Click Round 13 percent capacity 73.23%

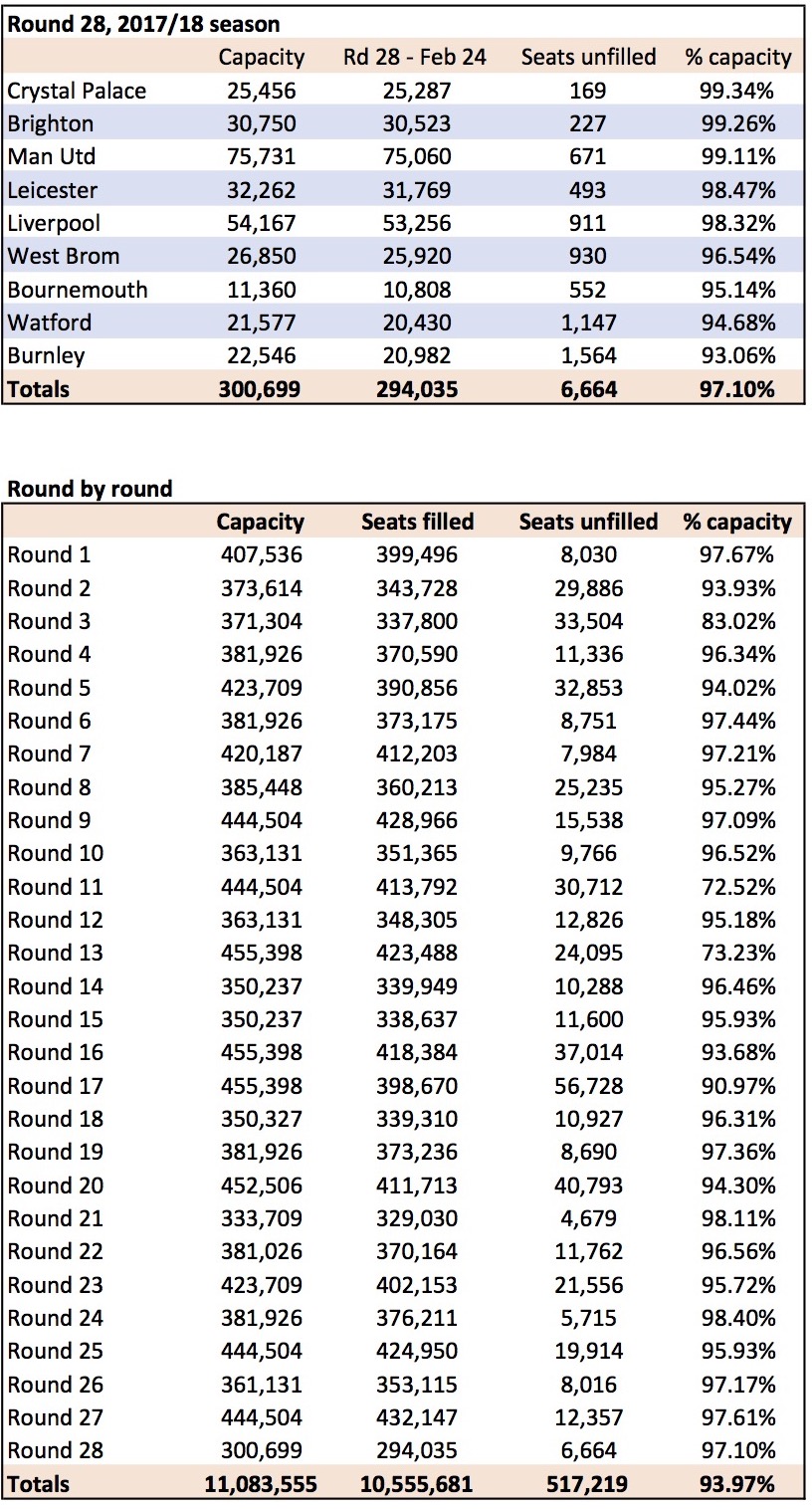737,953
